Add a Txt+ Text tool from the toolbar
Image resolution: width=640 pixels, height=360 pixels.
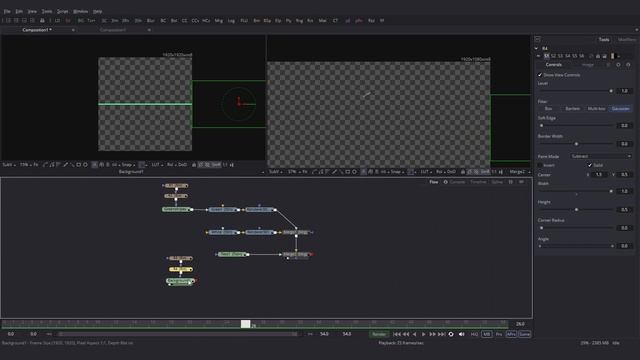click(x=91, y=20)
